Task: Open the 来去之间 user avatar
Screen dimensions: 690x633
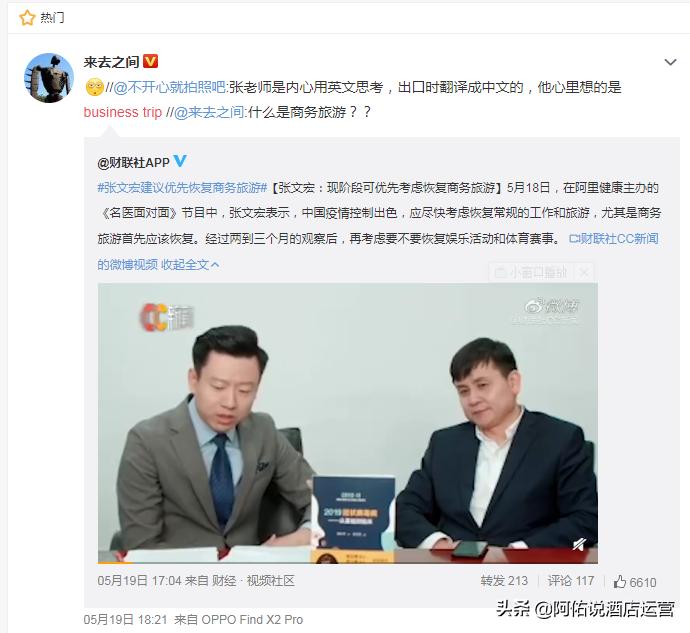Action: (49, 78)
